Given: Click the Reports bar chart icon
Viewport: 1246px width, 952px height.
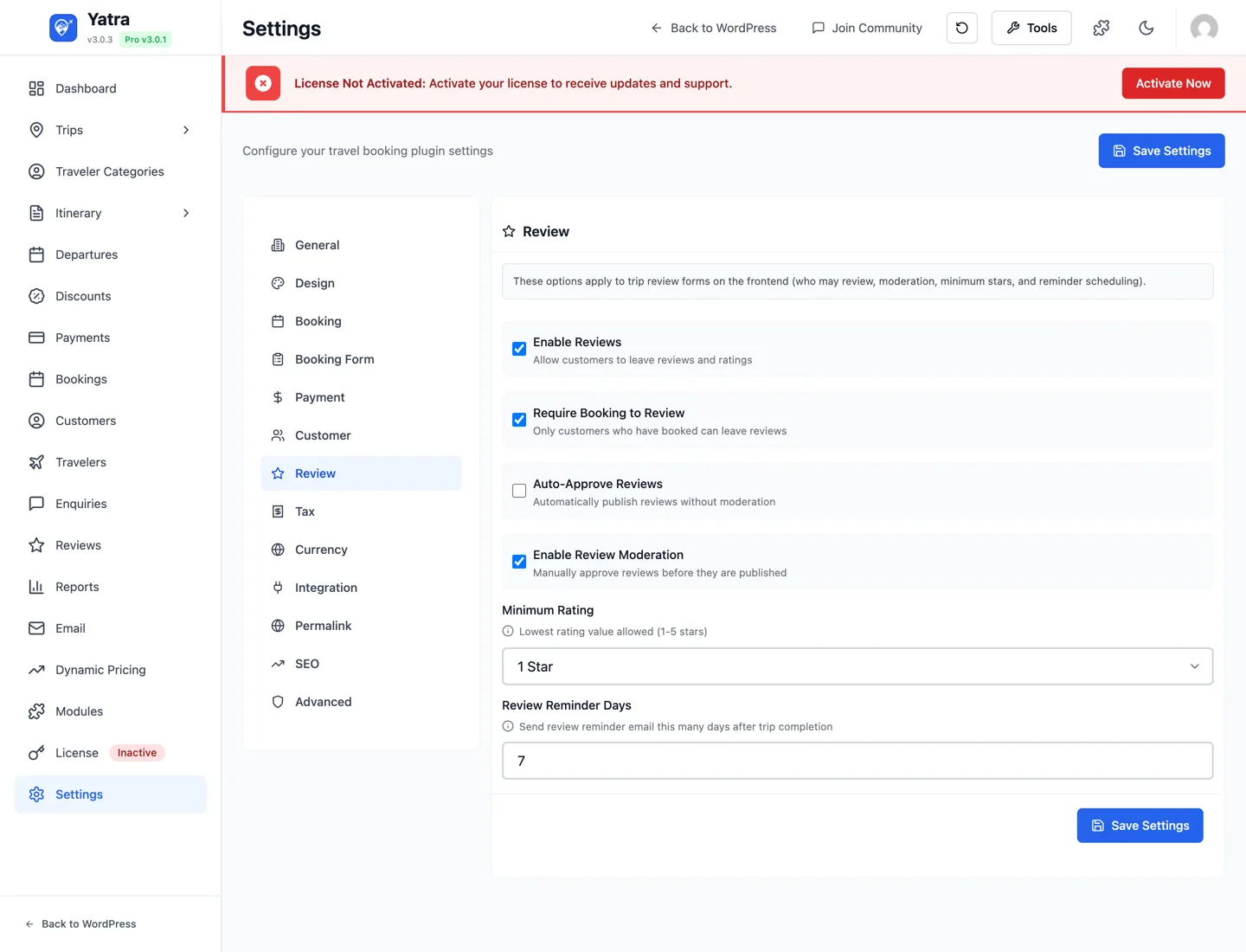Looking at the screenshot, I should pyautogui.click(x=36, y=587).
